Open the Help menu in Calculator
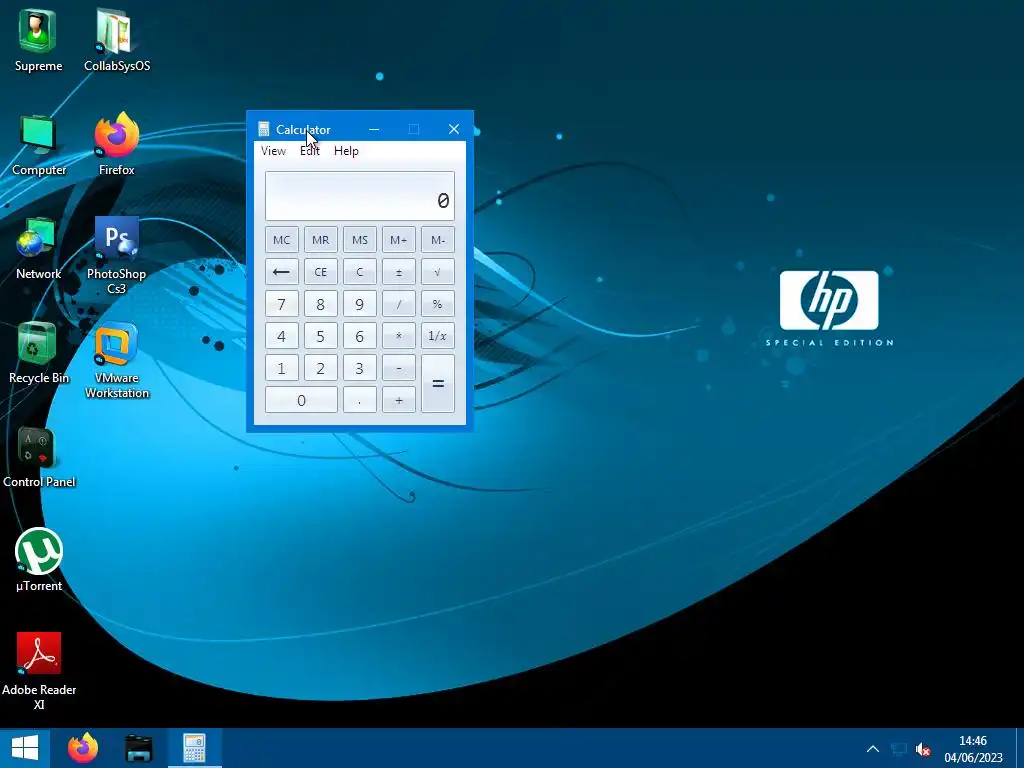Screen dimensions: 1024x768 (x=346, y=151)
